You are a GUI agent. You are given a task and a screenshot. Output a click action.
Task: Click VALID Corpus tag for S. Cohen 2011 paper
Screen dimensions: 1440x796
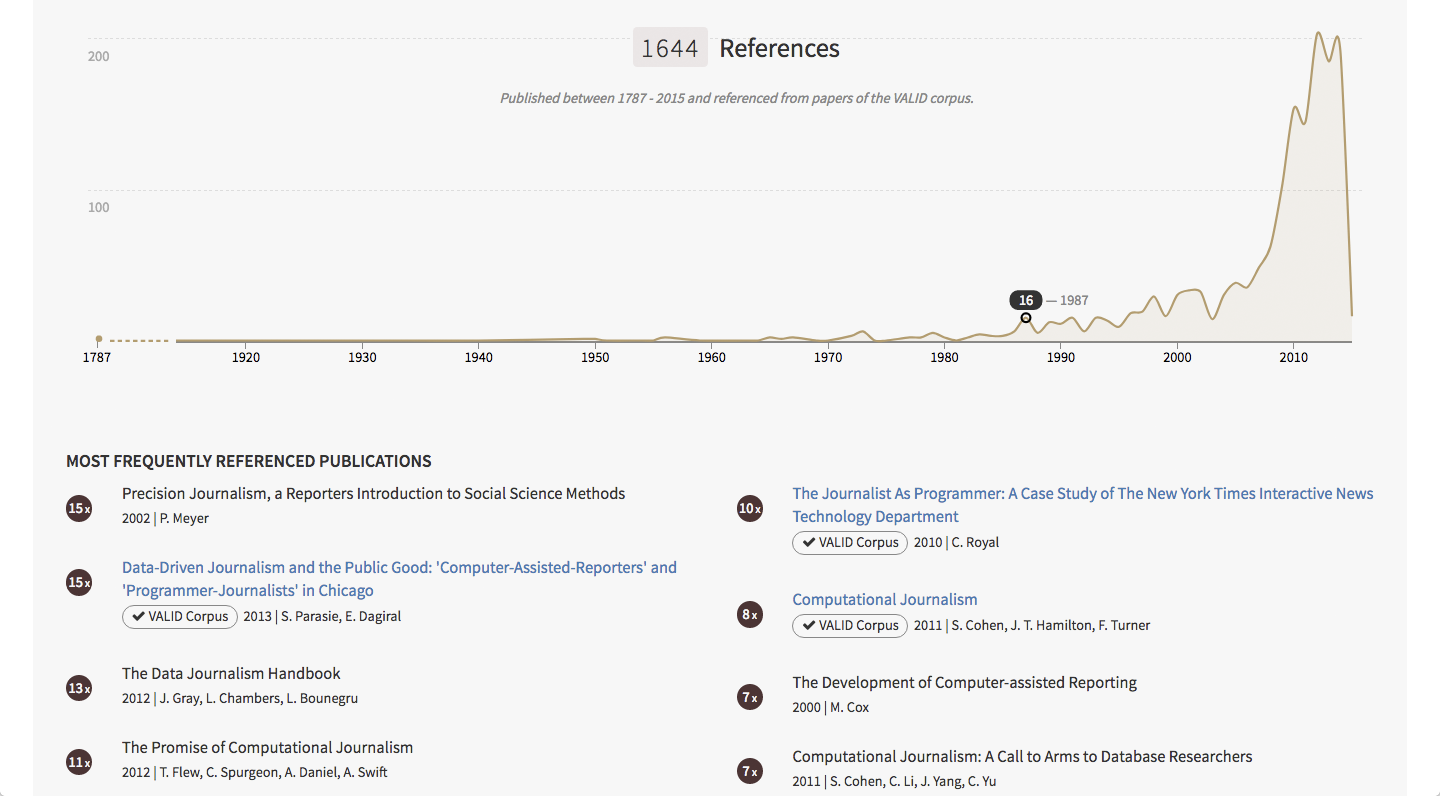click(850, 625)
